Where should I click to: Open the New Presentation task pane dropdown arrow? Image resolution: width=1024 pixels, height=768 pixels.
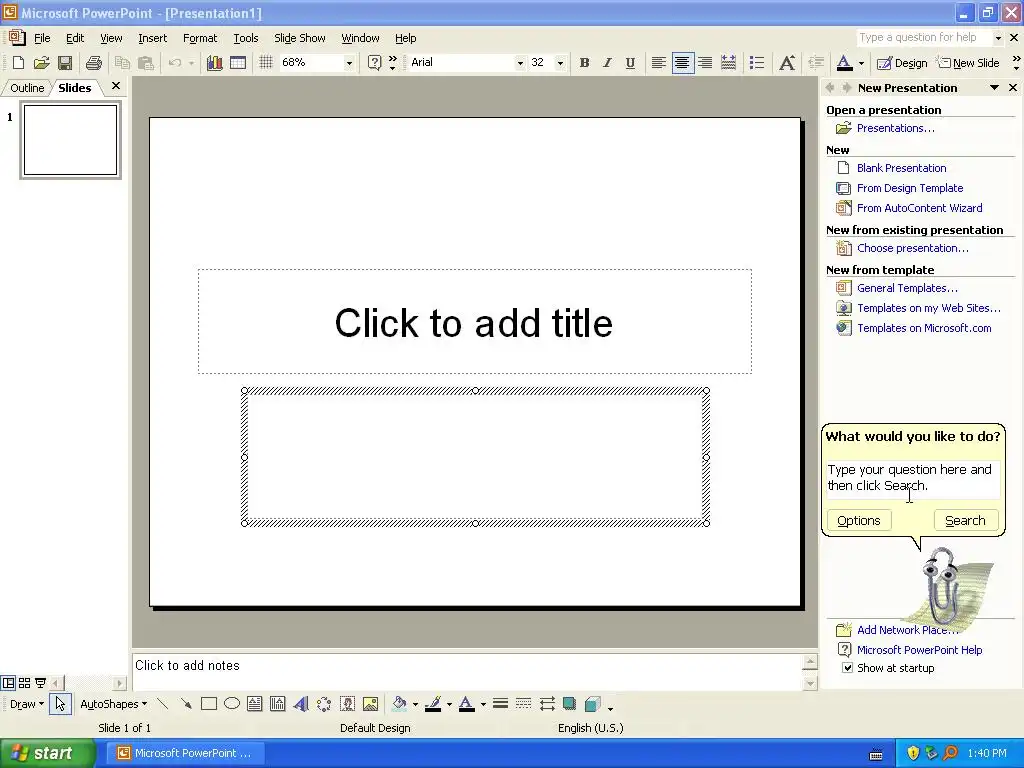click(x=994, y=88)
